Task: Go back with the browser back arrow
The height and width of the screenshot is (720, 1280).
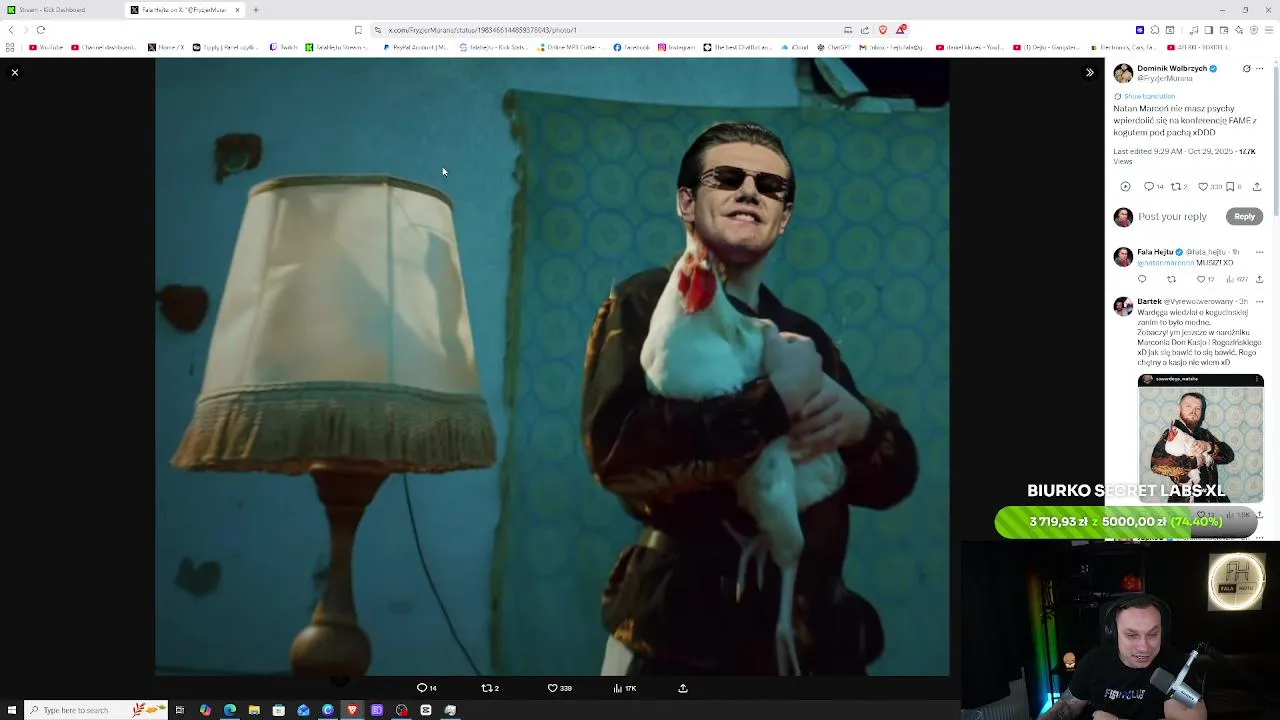Action: tap(11, 30)
